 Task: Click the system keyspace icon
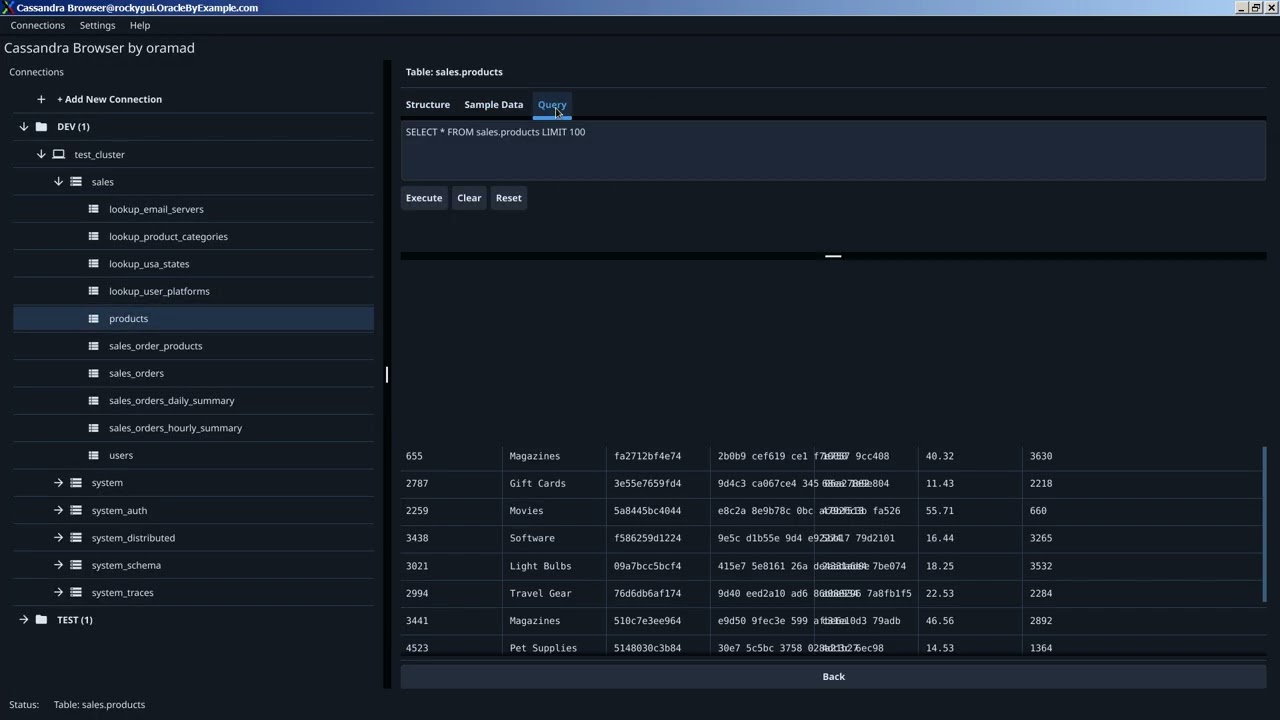(x=76, y=483)
